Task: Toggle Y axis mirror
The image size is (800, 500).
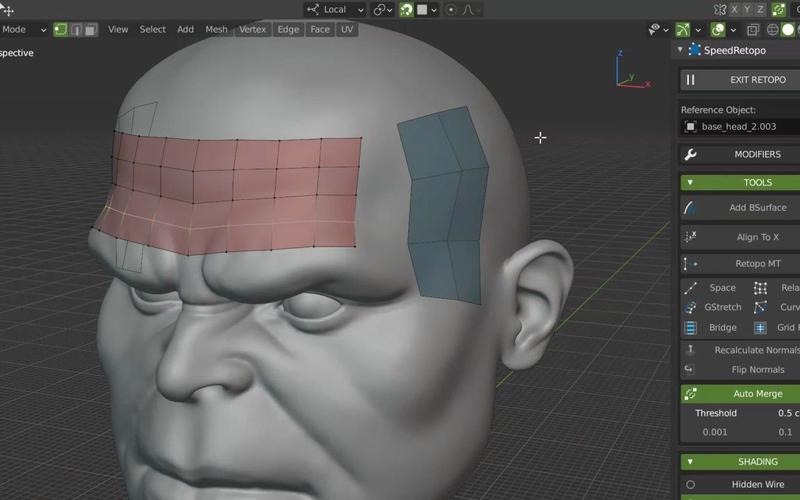Action: coord(747,9)
